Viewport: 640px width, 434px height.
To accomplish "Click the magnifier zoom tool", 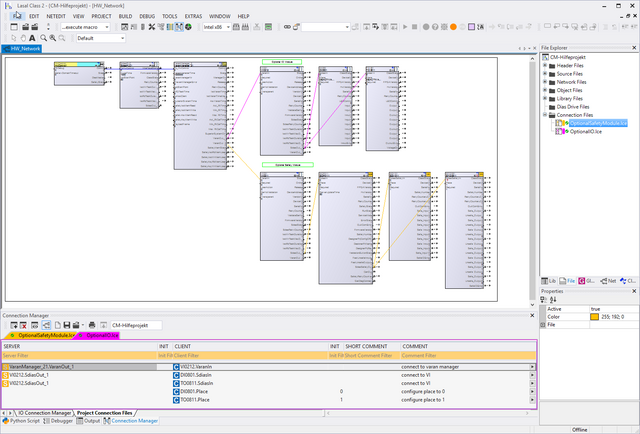I will click(43, 38).
